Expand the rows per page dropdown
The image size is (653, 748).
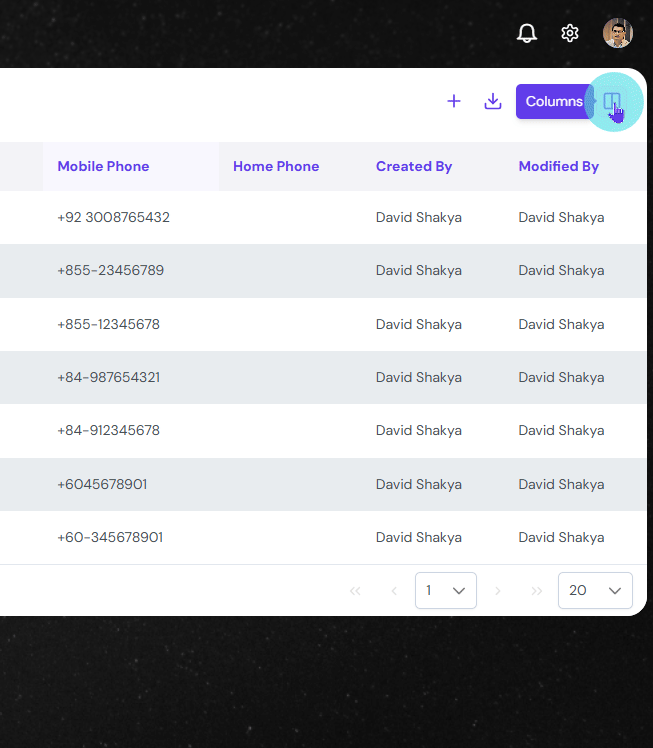(x=595, y=591)
